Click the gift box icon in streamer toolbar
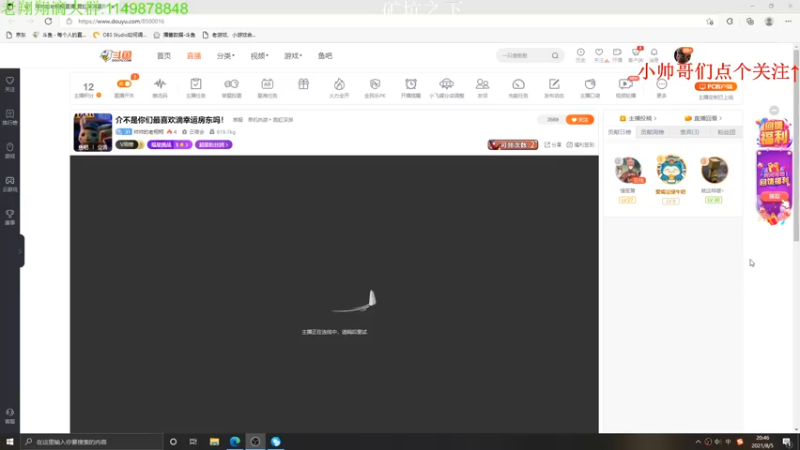The image size is (800, 450). (304, 84)
